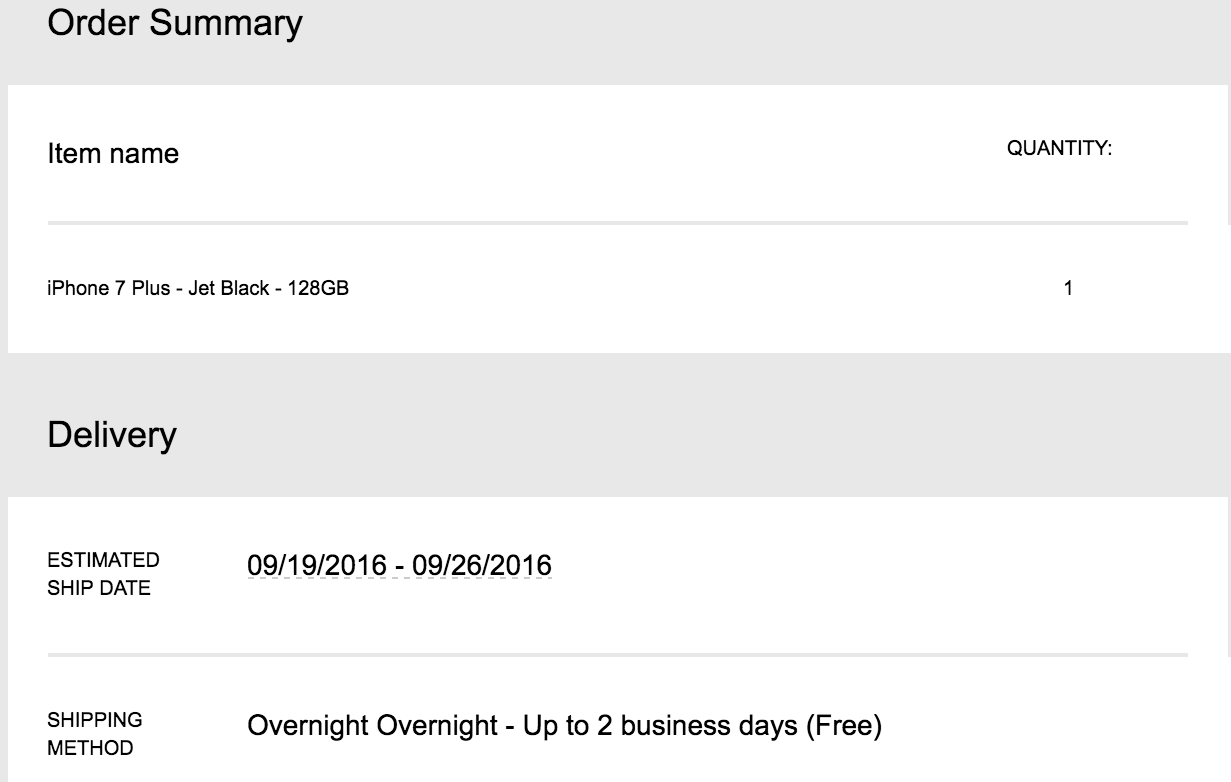Click the SHIPPING METHOD label
This screenshot has width=1231, height=782.
click(x=95, y=734)
